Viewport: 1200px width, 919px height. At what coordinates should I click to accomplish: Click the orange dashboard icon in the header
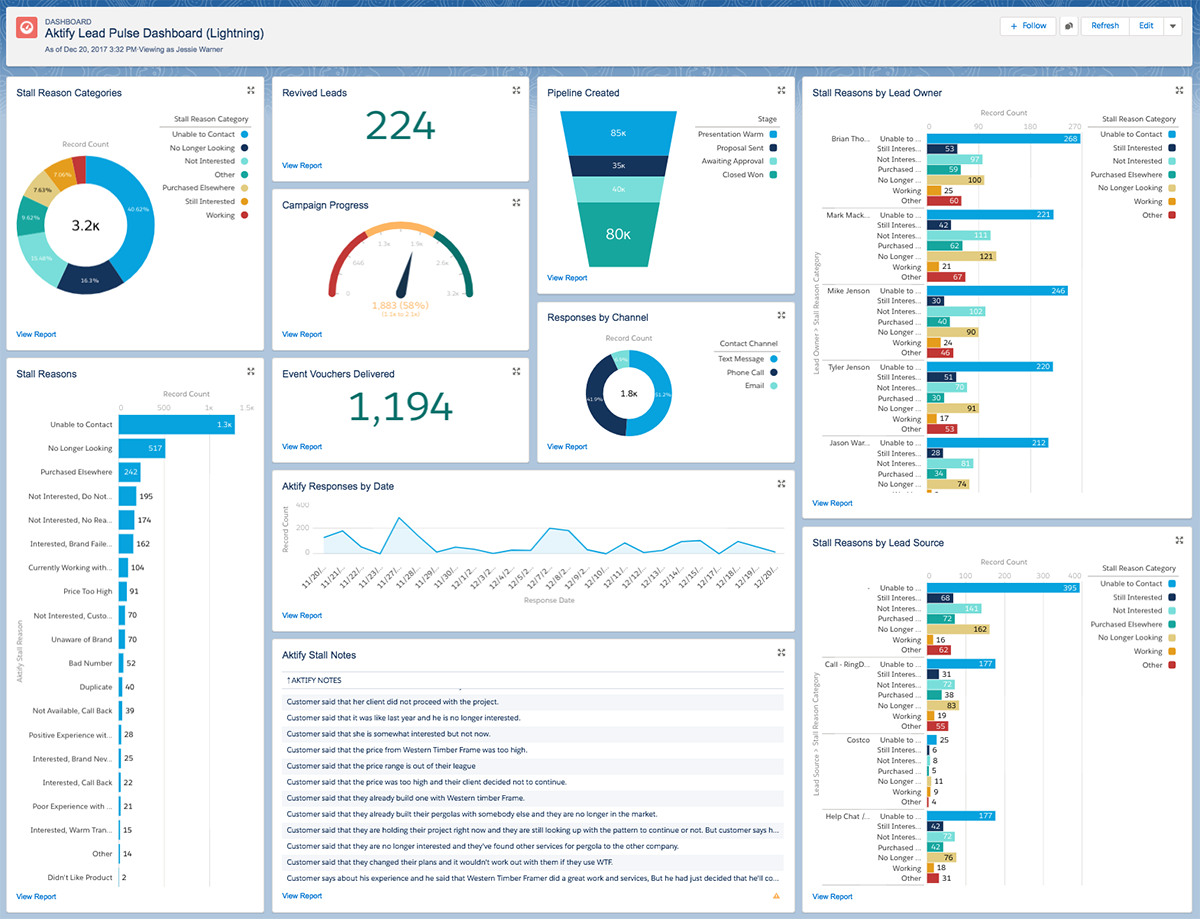pos(26,30)
